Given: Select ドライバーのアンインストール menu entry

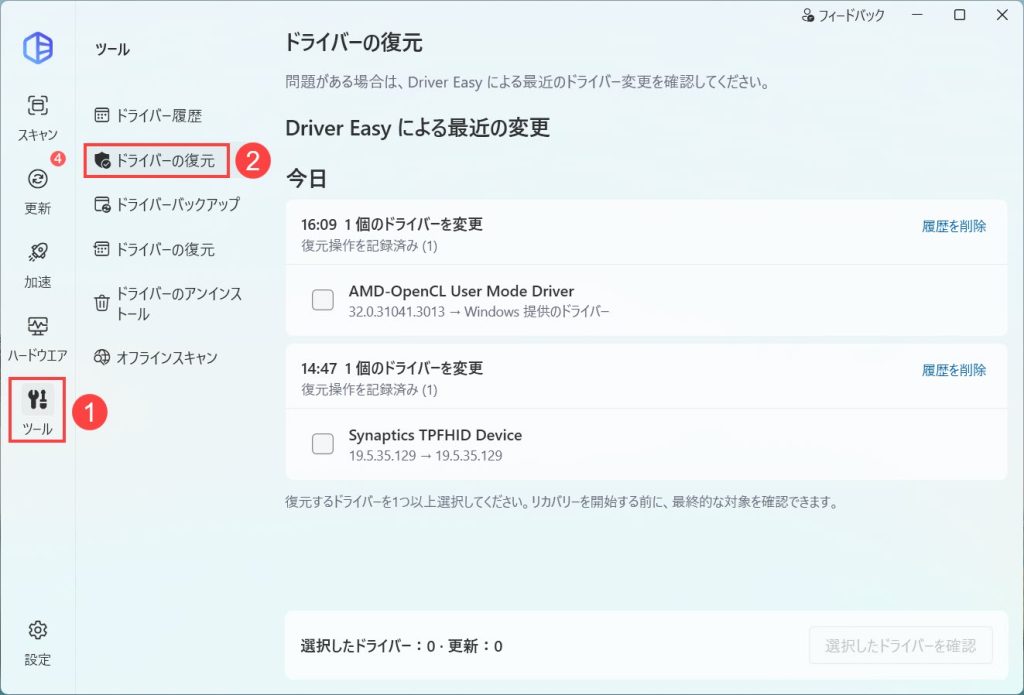Looking at the screenshot, I should pos(168,304).
